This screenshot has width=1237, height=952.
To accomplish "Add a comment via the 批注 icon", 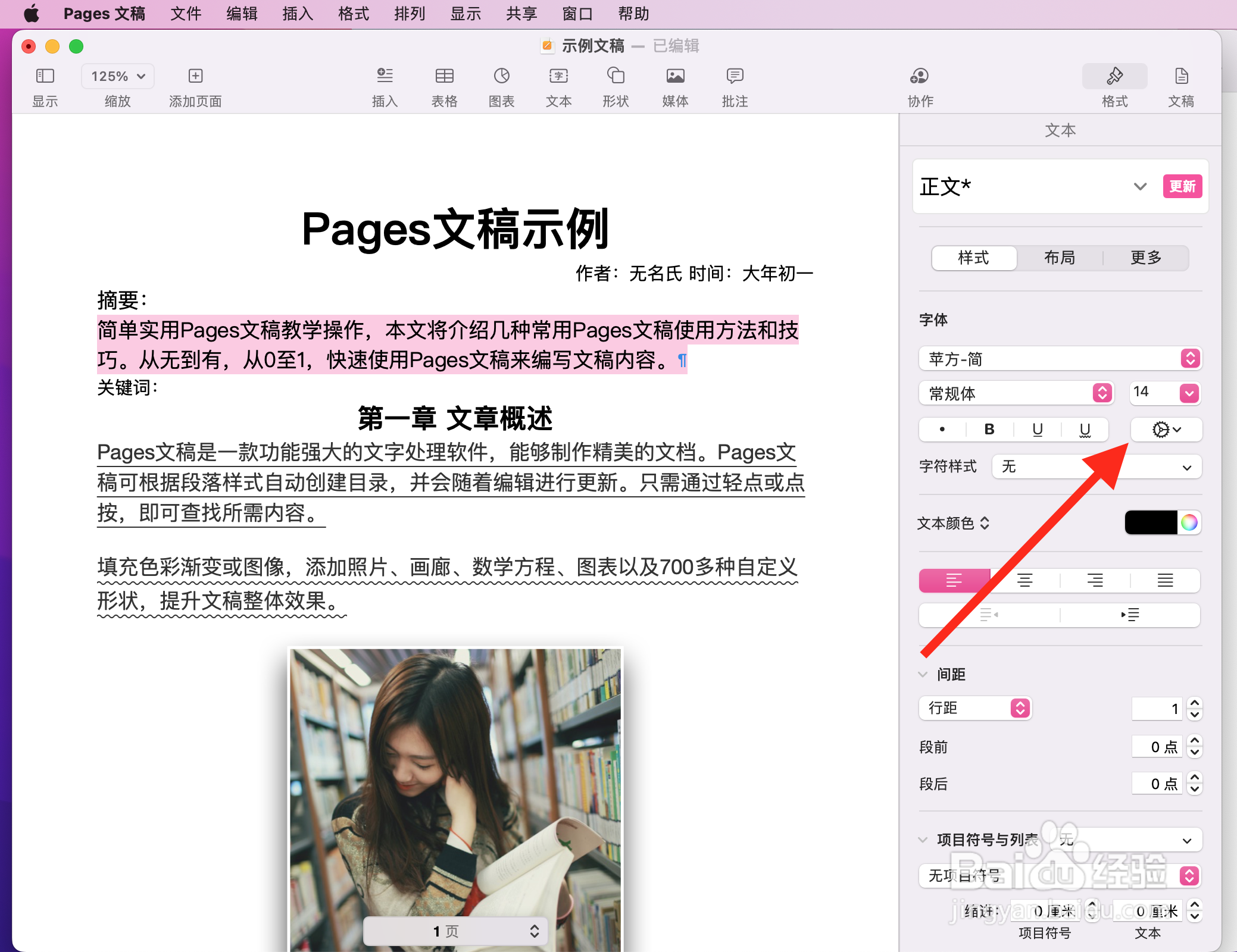I will (735, 76).
